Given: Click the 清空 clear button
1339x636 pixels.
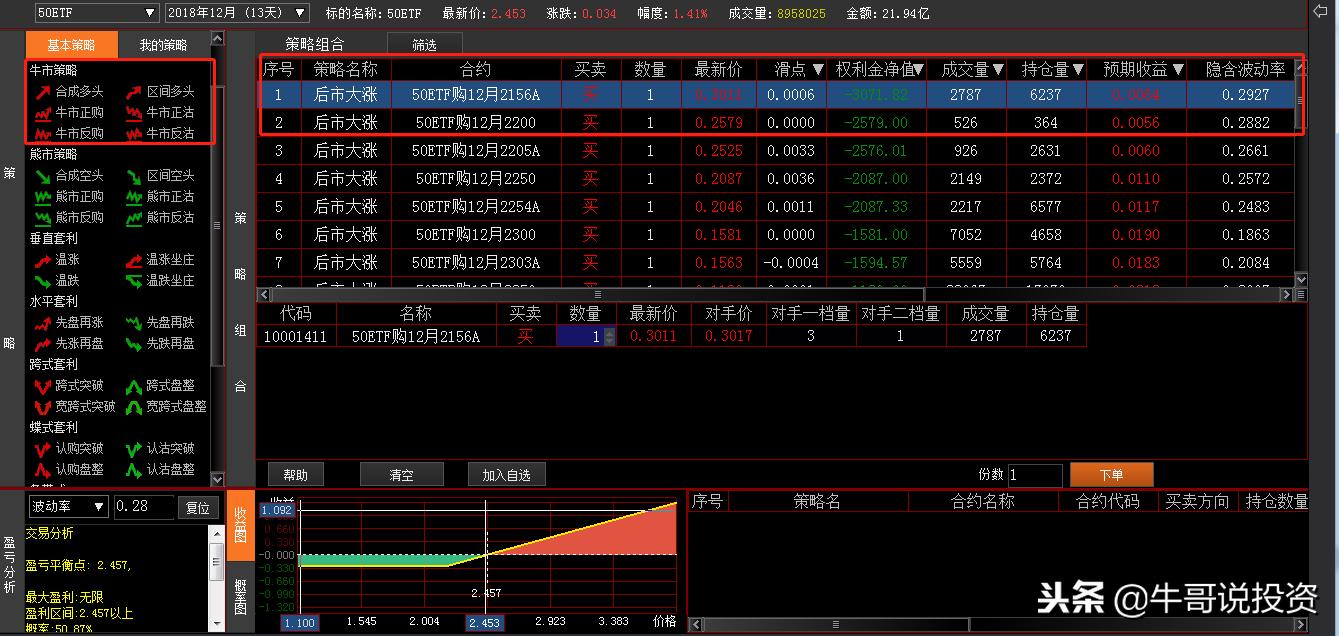Looking at the screenshot, I should pyautogui.click(x=402, y=475).
